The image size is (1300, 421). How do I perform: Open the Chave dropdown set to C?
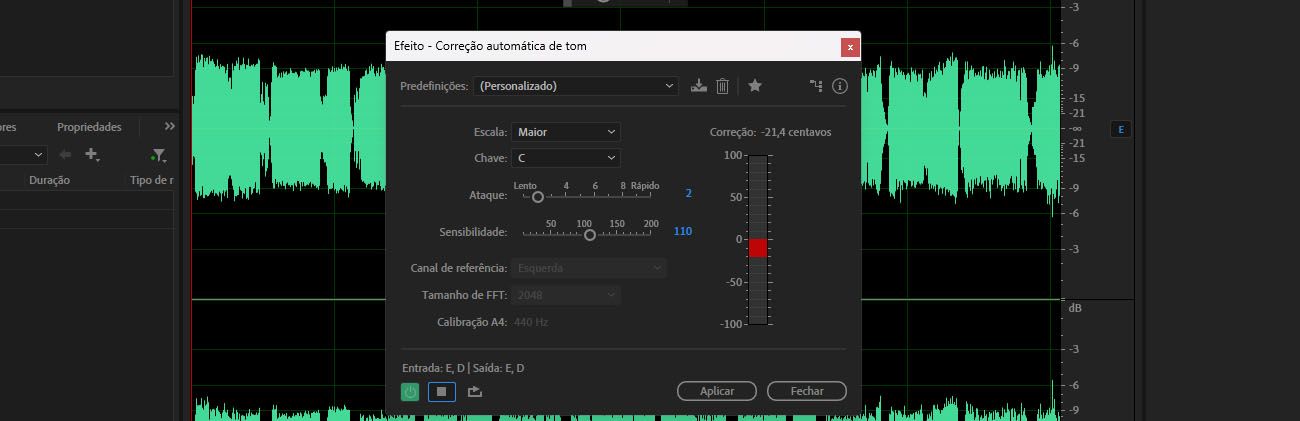coord(566,158)
